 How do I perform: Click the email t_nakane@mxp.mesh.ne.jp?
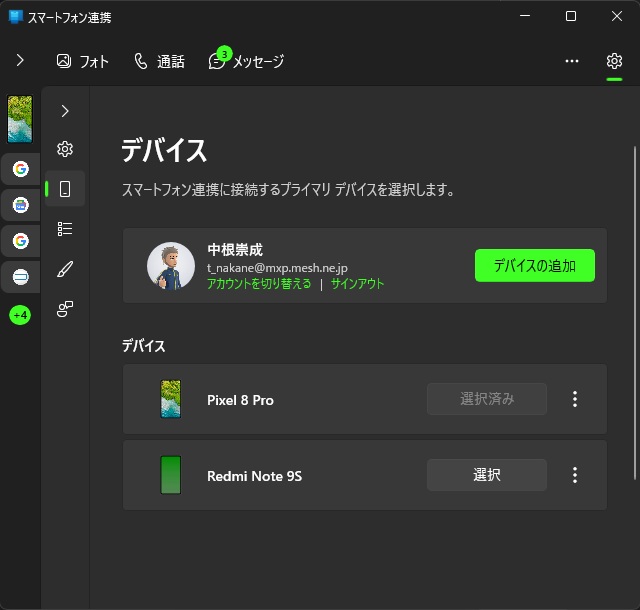click(277, 267)
